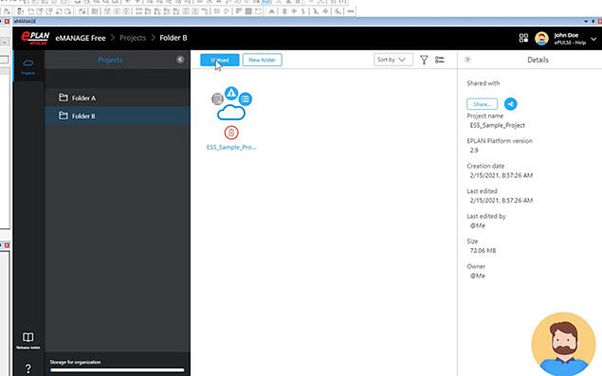This screenshot has width=602, height=376.
Task: Click the Projects panel header title
Action: tap(110, 60)
